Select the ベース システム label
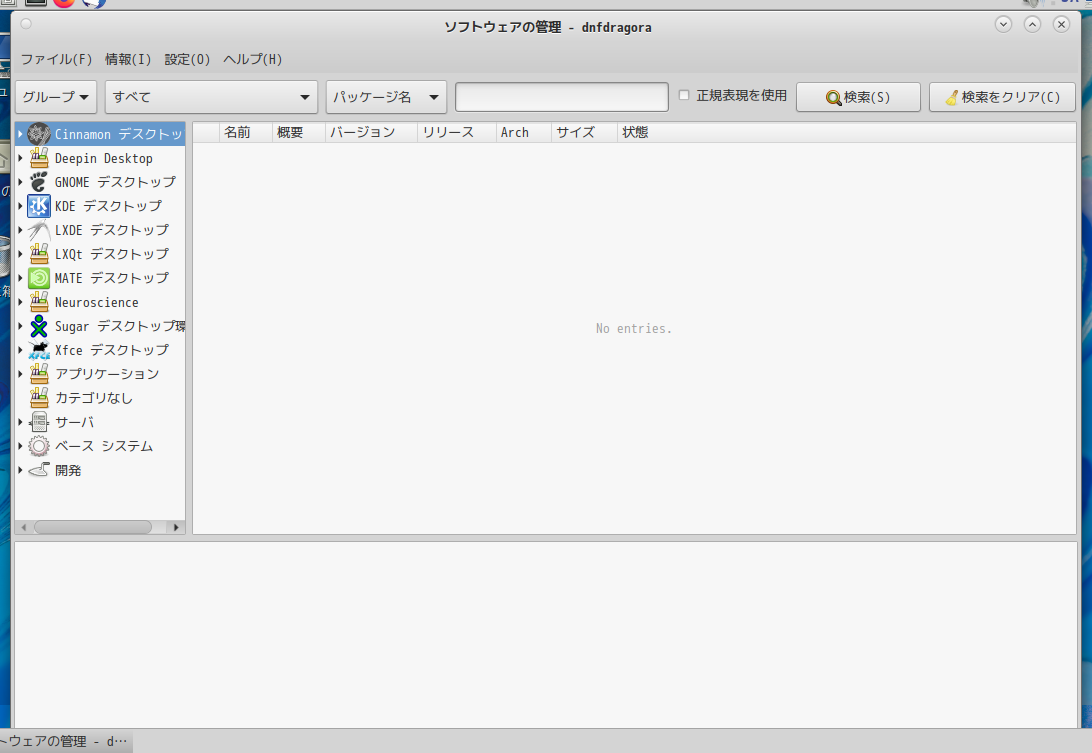Screen dimensions: 1092x753 tap(104, 446)
